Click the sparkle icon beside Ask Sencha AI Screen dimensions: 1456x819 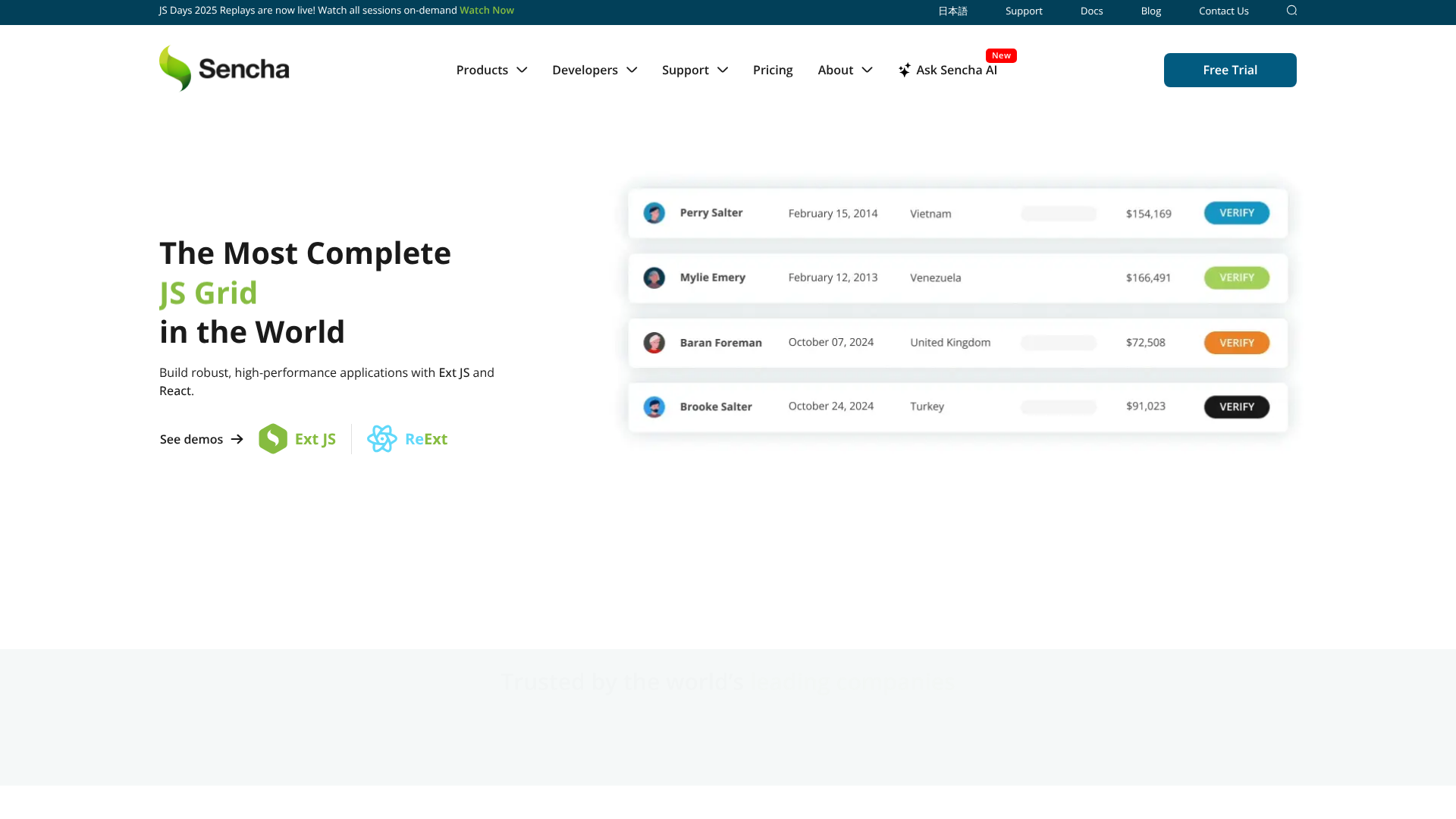(x=904, y=70)
